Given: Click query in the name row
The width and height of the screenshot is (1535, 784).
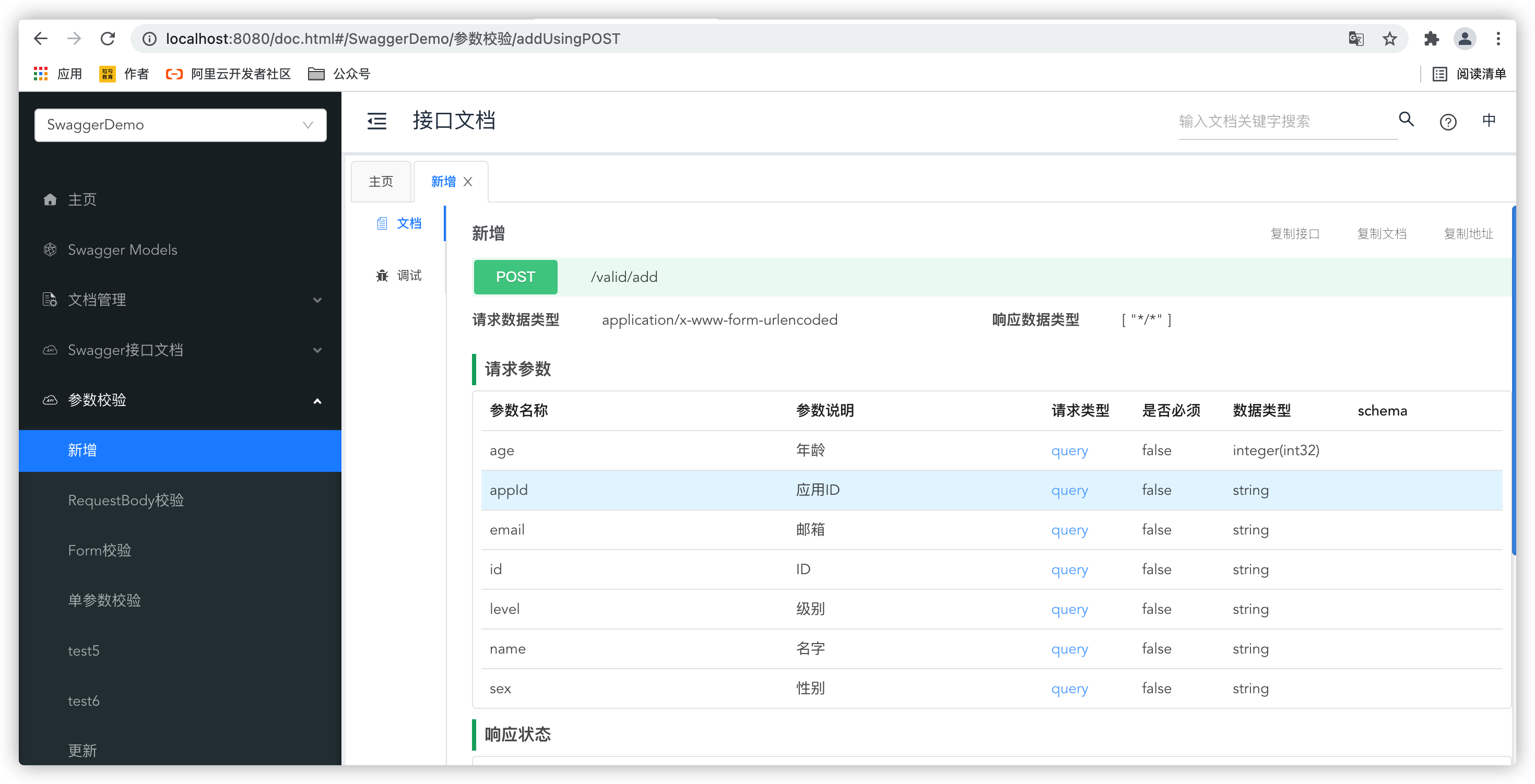Looking at the screenshot, I should (x=1069, y=649).
